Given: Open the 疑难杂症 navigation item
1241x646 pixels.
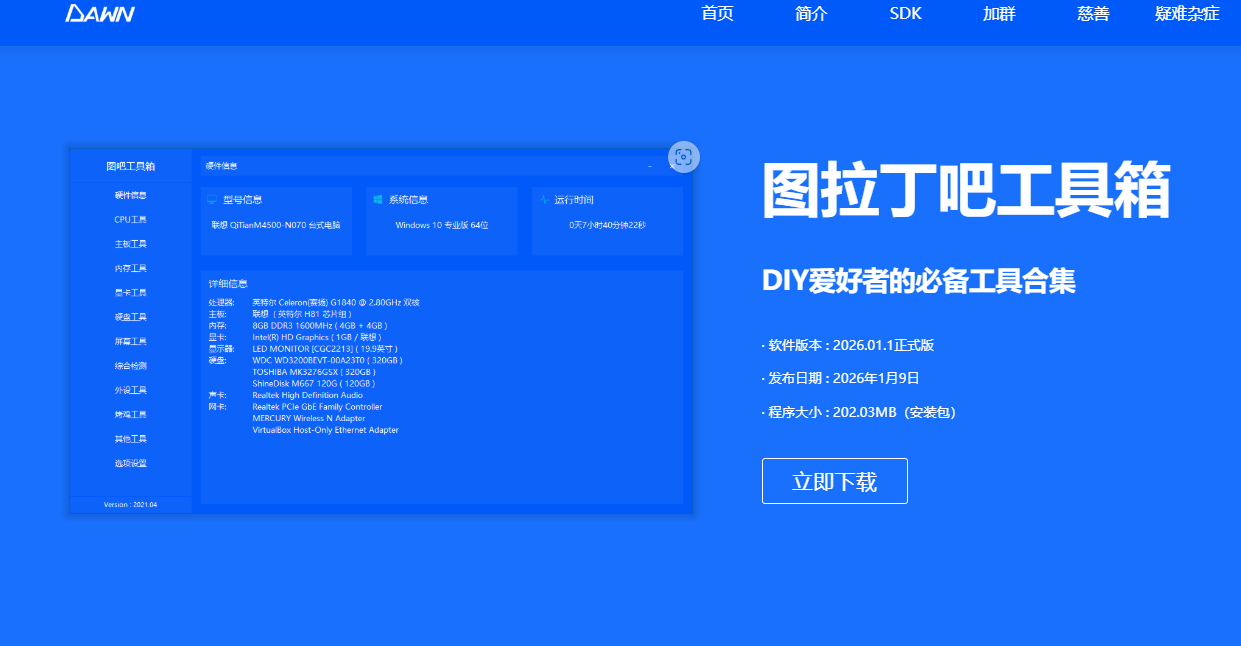Looking at the screenshot, I should click(1187, 14).
